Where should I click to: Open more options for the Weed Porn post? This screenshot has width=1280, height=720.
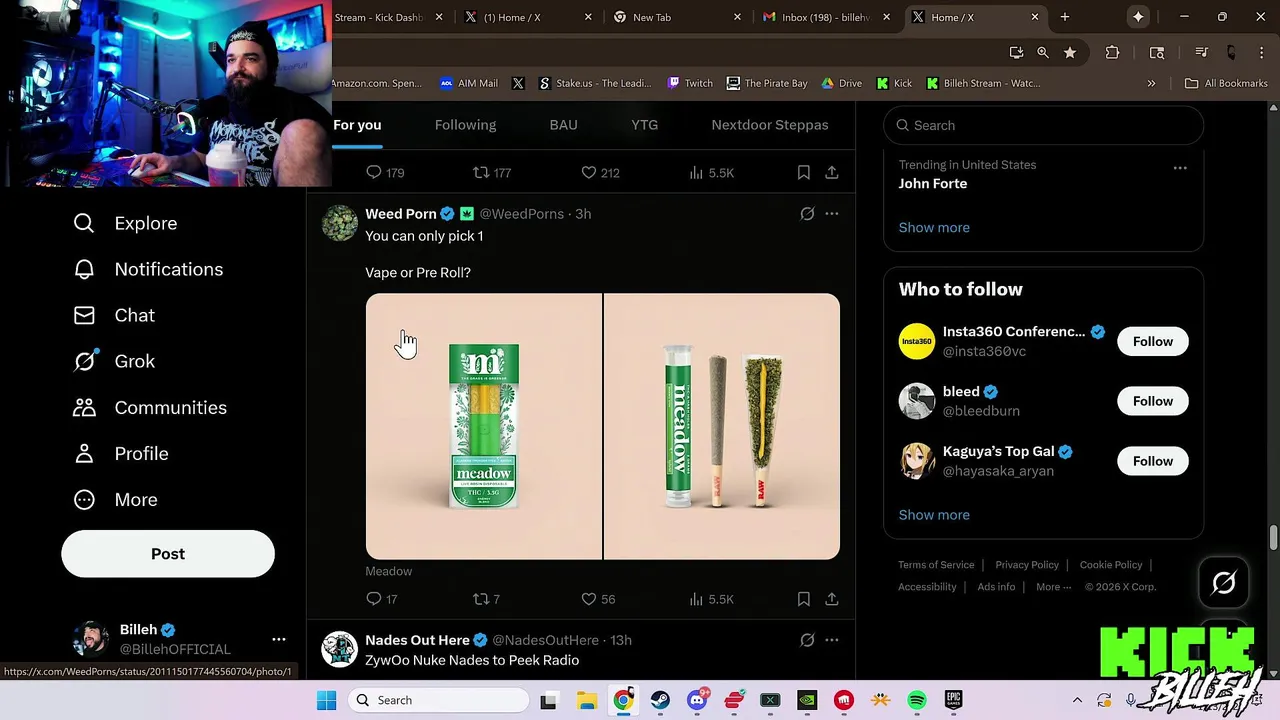(x=831, y=213)
